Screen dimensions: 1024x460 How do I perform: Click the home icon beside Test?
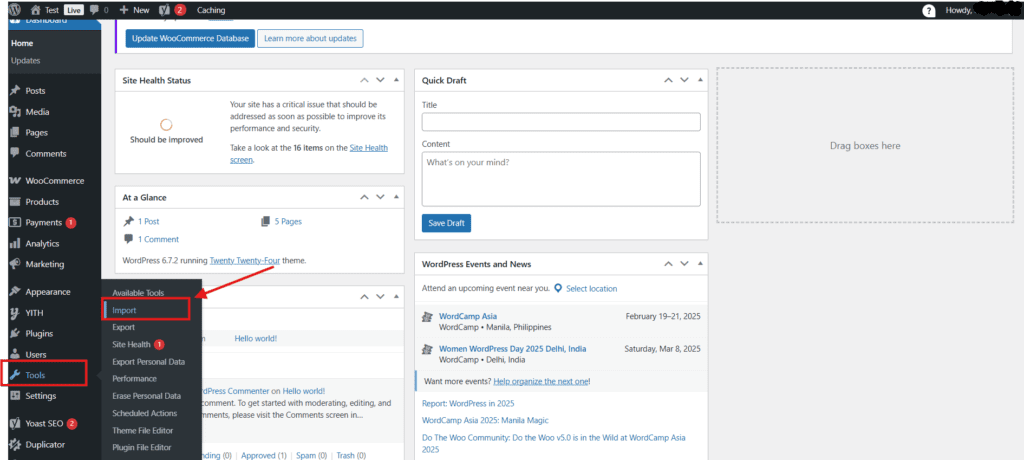coord(36,10)
